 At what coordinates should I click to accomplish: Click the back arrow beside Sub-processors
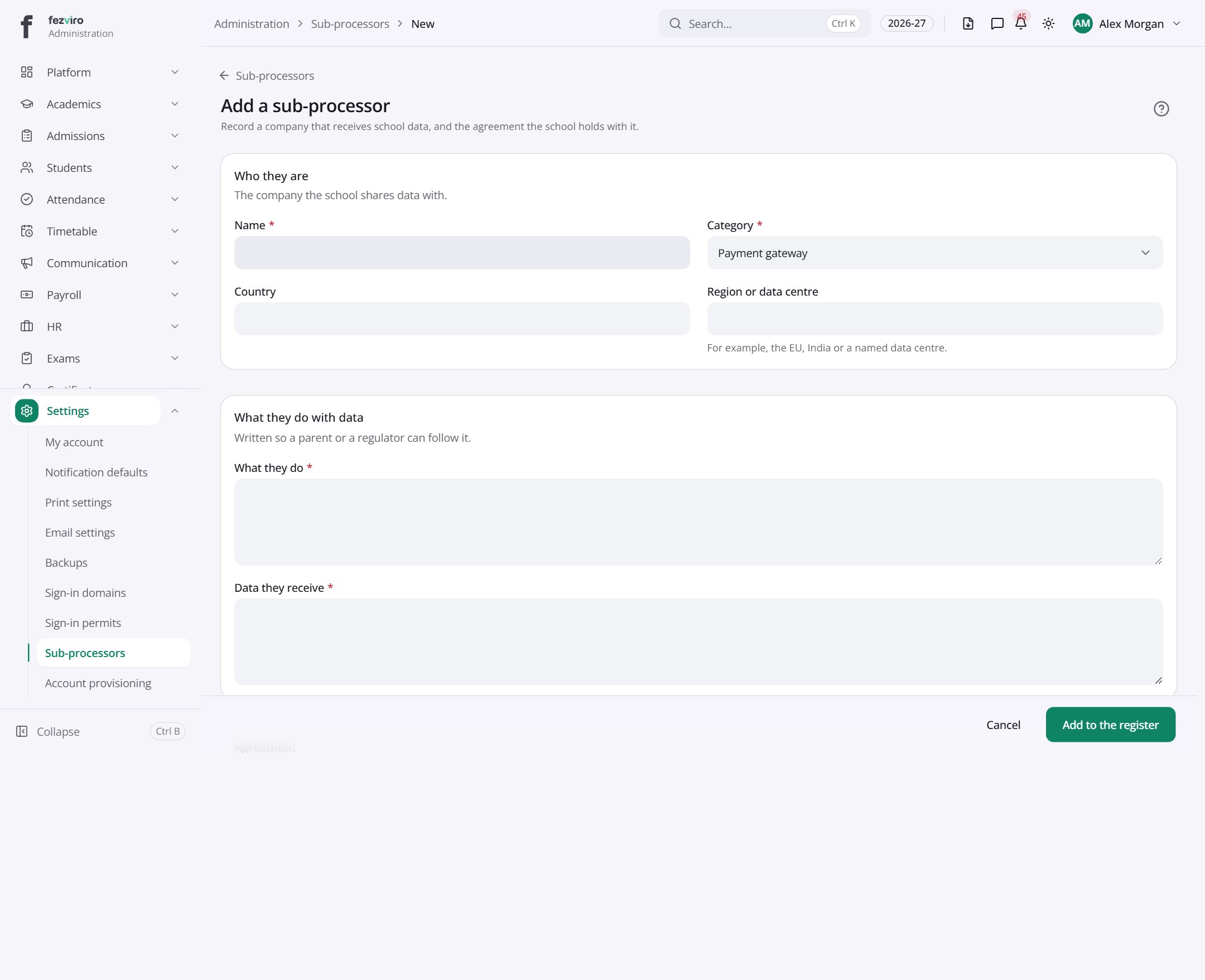224,76
